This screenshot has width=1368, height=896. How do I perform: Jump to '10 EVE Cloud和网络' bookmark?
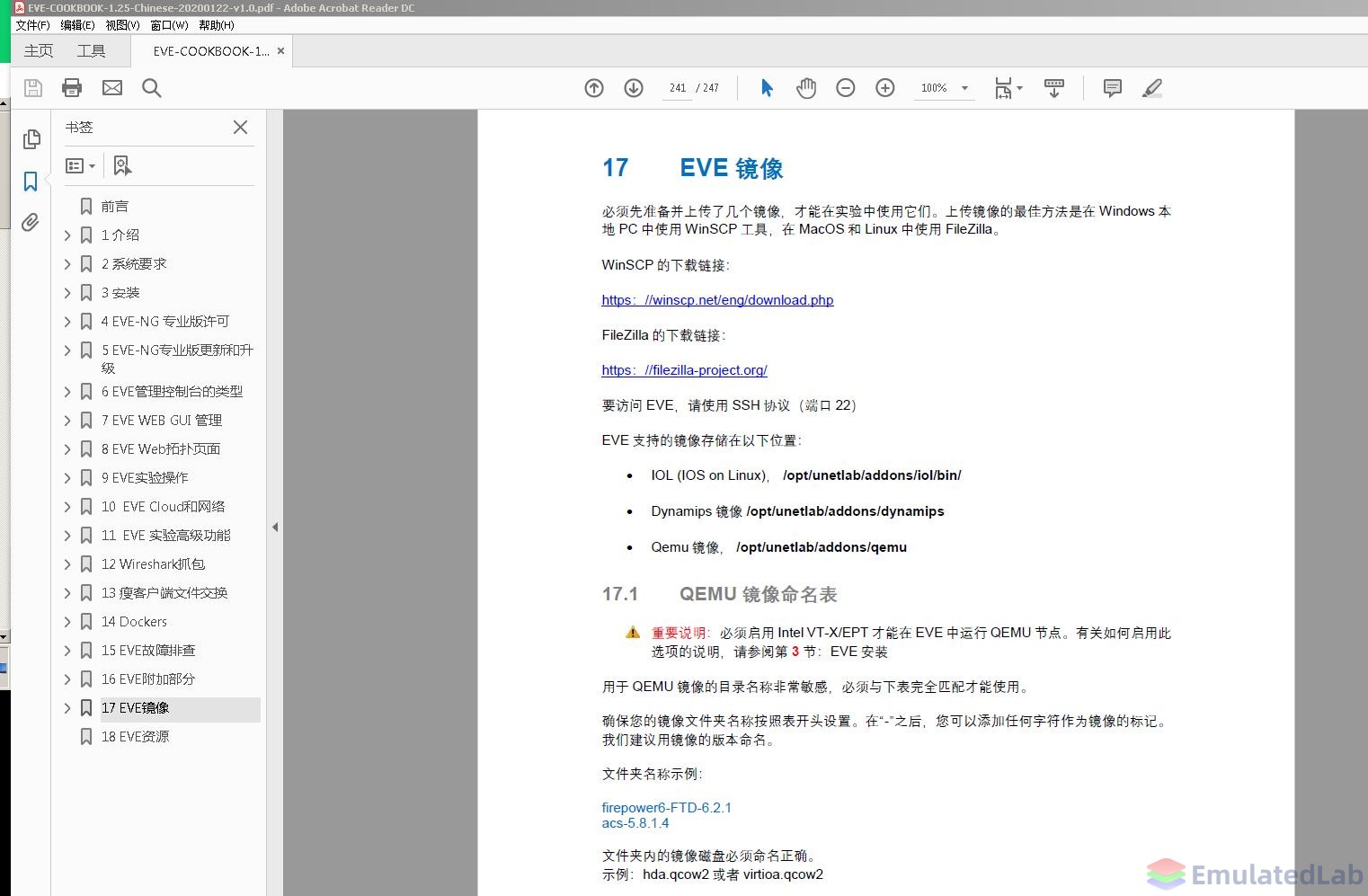[x=163, y=507]
